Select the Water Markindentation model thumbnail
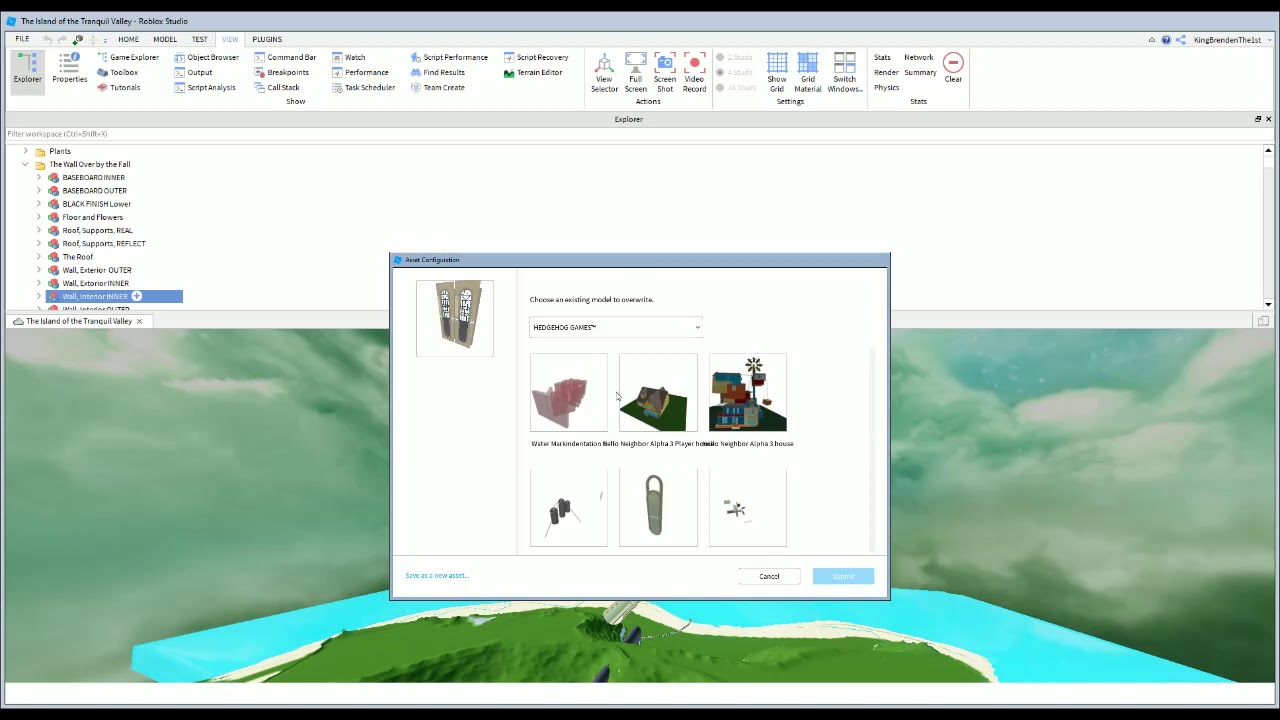This screenshot has height=720, width=1280. (x=568, y=392)
